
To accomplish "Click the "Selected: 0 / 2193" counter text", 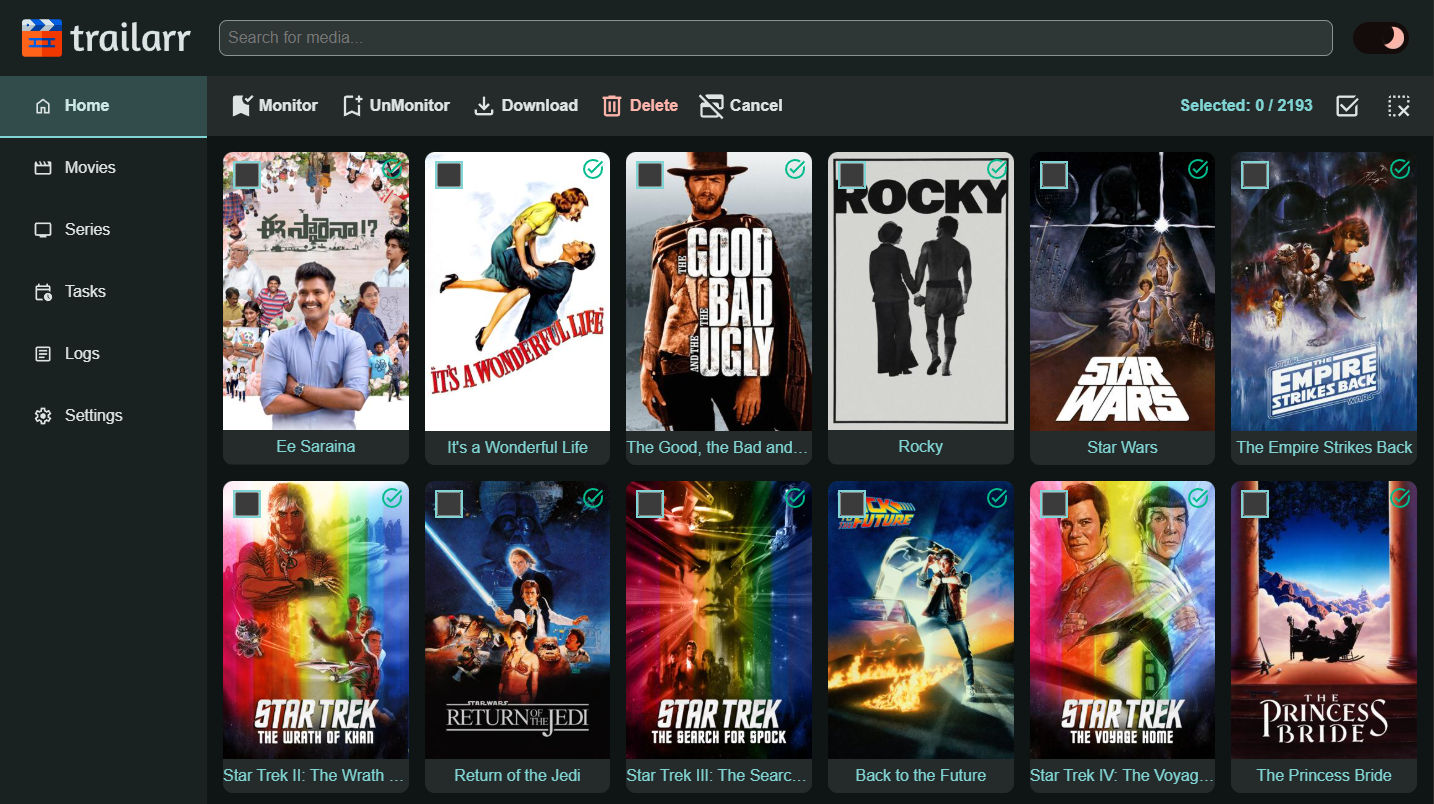I will click(x=1246, y=106).
